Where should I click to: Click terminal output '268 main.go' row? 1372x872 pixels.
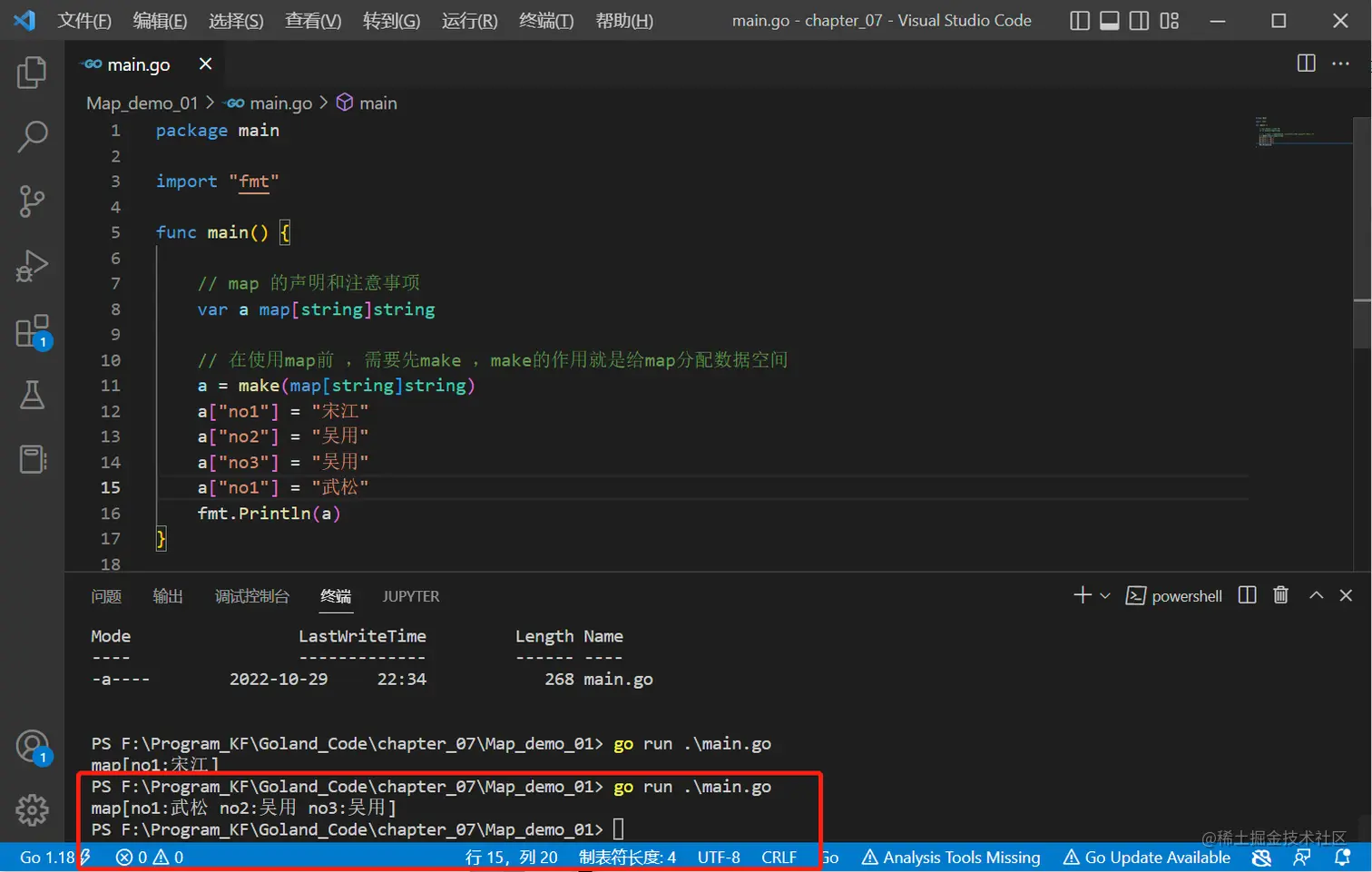372,679
